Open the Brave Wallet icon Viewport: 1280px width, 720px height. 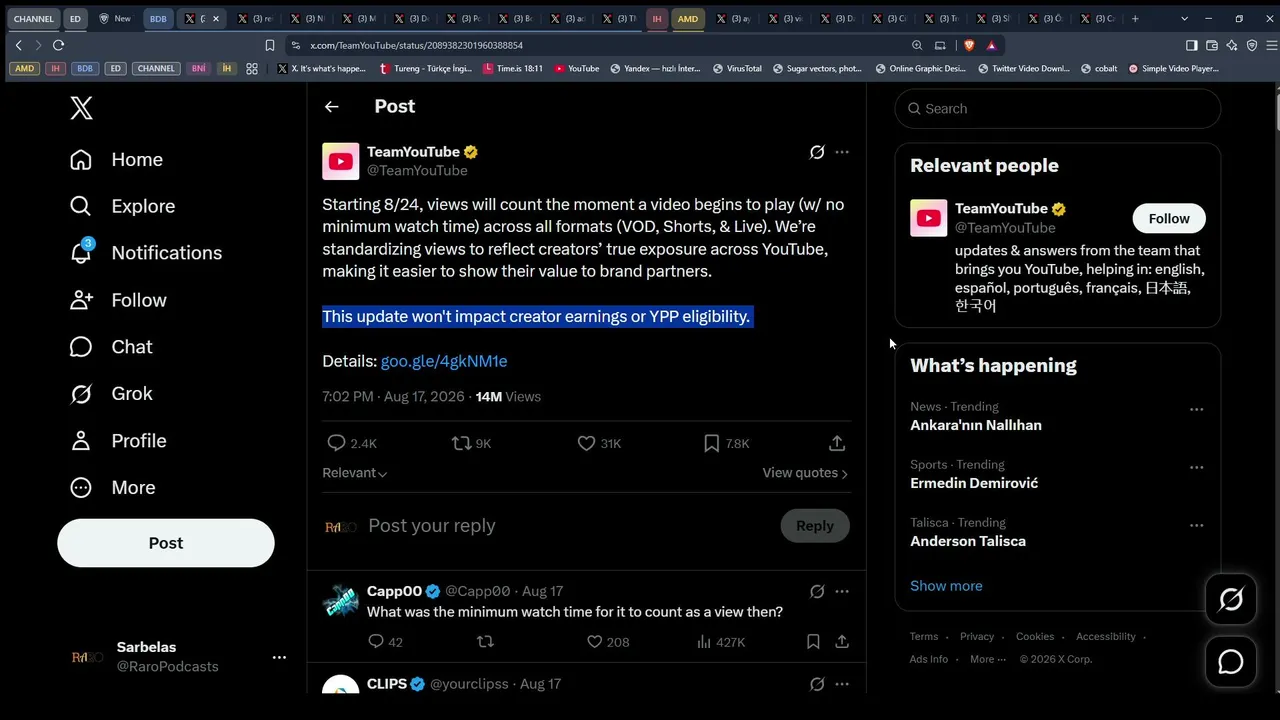(1212, 45)
